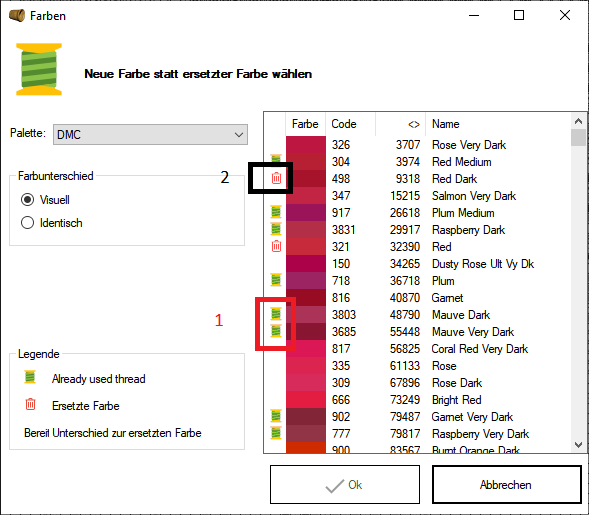This screenshot has width=589, height=515.
Task: Click the used-thread spool icon for 718 Plum
Action: [276, 280]
